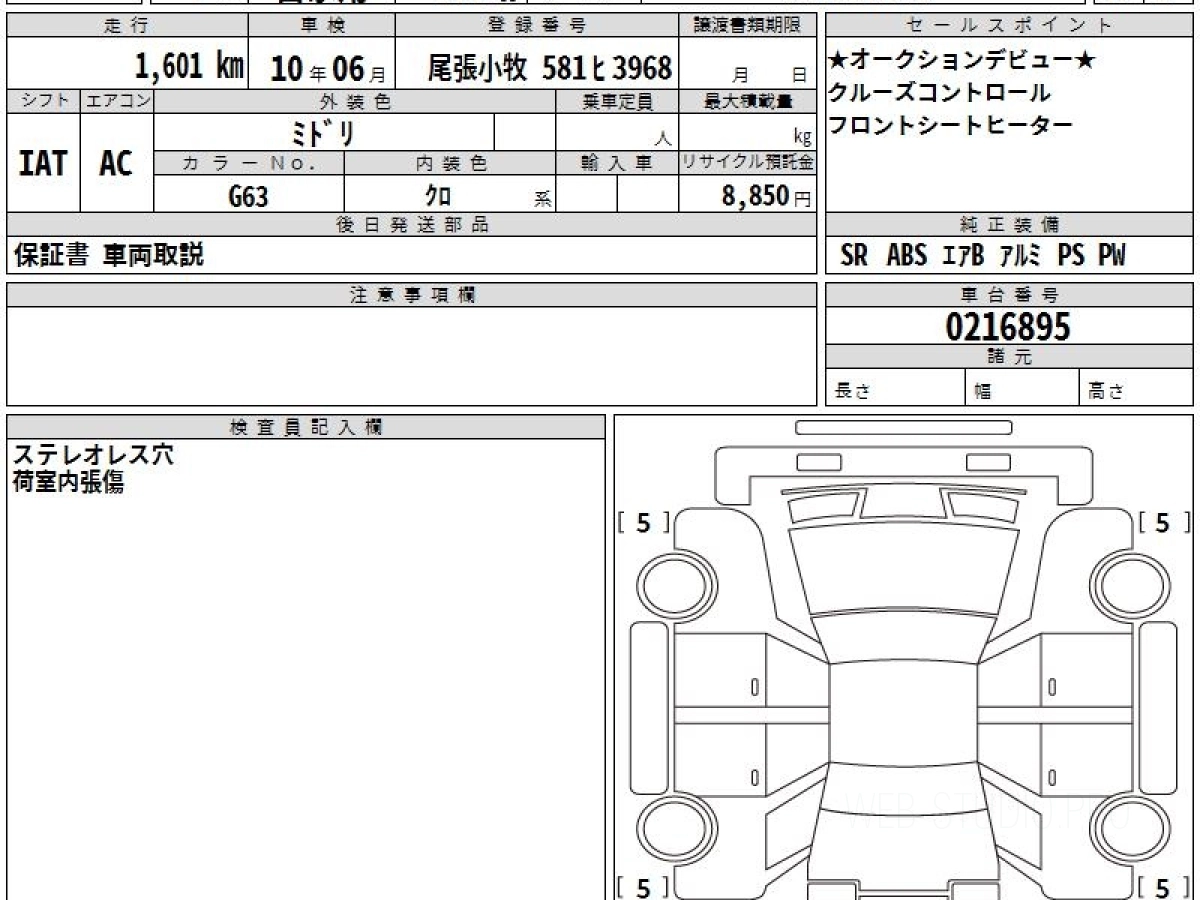Click the left front door 0 mark
The height and width of the screenshot is (900, 1200).
click(x=754, y=687)
